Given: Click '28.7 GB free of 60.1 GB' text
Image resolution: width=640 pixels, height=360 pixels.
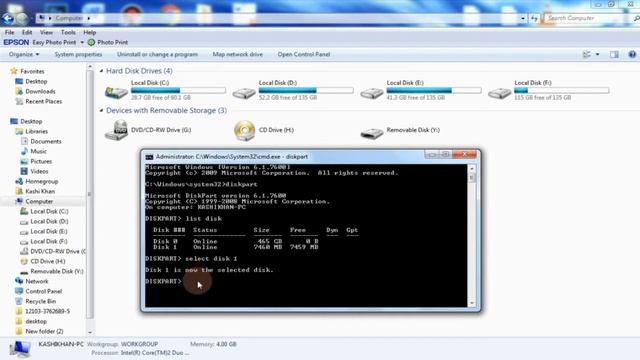Looking at the screenshot, I should click(x=161, y=98).
